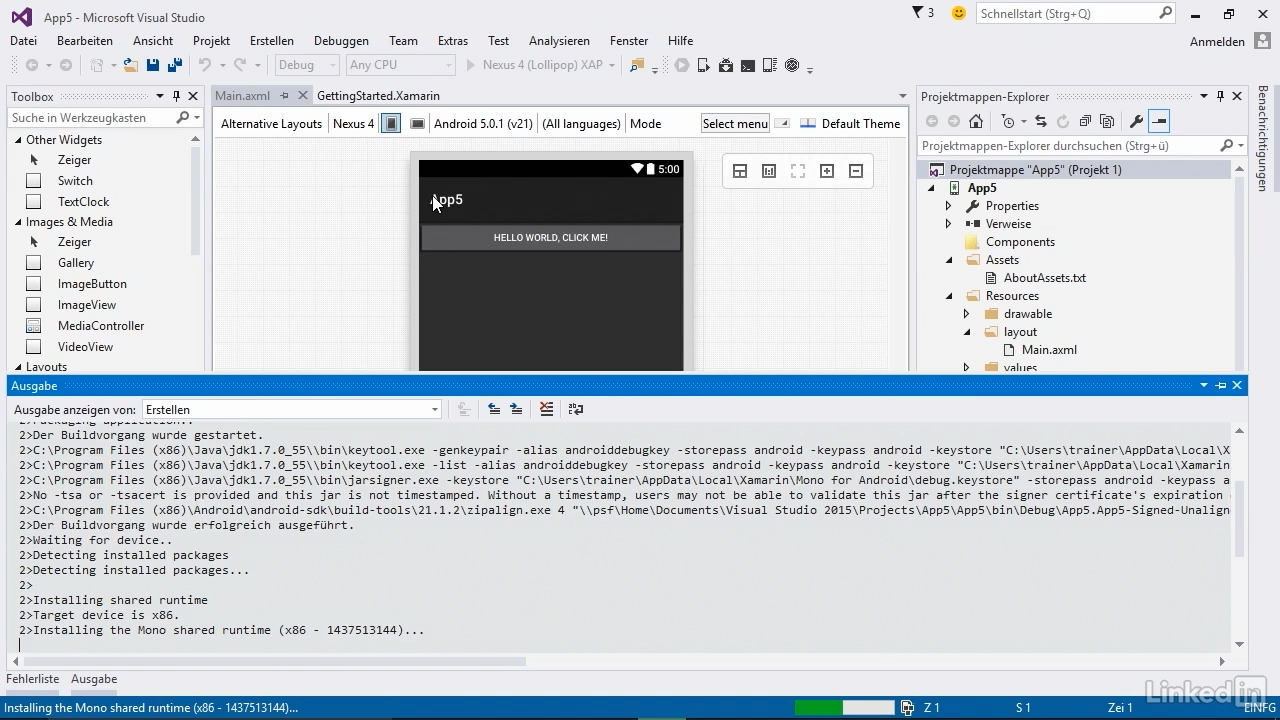The image size is (1280, 720).
Task: Open the Debuggen menu
Action: click(341, 41)
